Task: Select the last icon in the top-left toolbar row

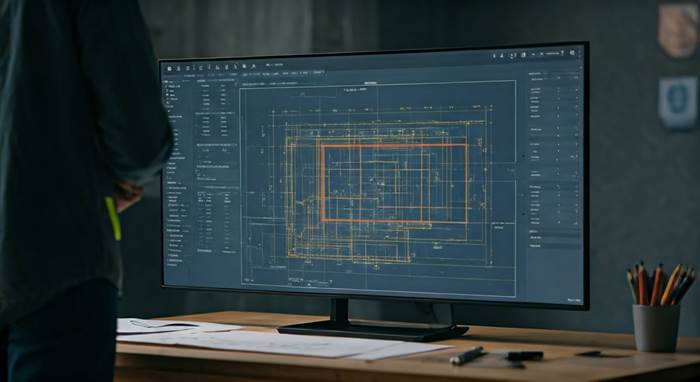Action: point(254,66)
